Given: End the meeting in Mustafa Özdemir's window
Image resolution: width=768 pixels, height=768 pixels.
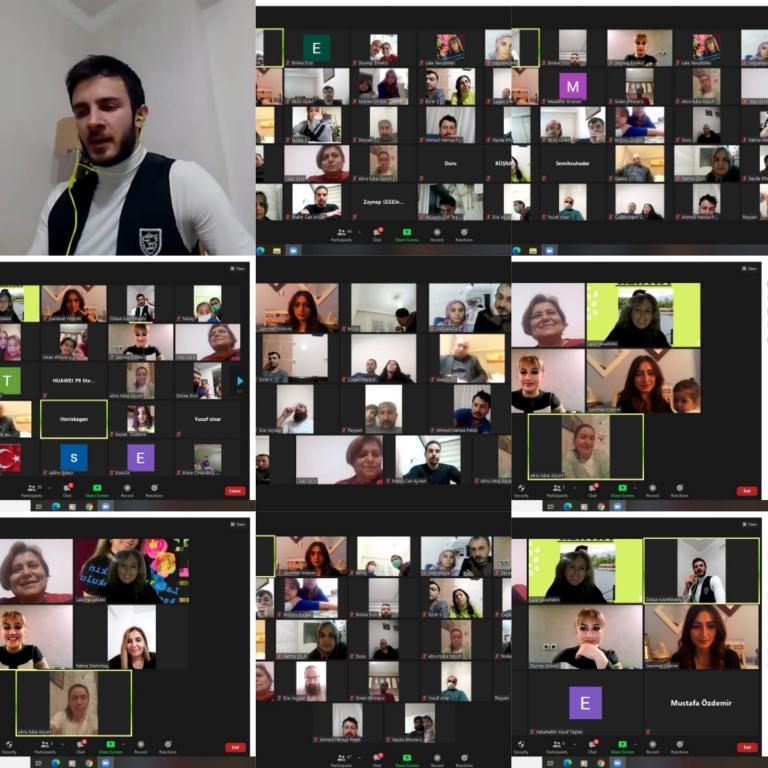Looking at the screenshot, I should [x=746, y=747].
